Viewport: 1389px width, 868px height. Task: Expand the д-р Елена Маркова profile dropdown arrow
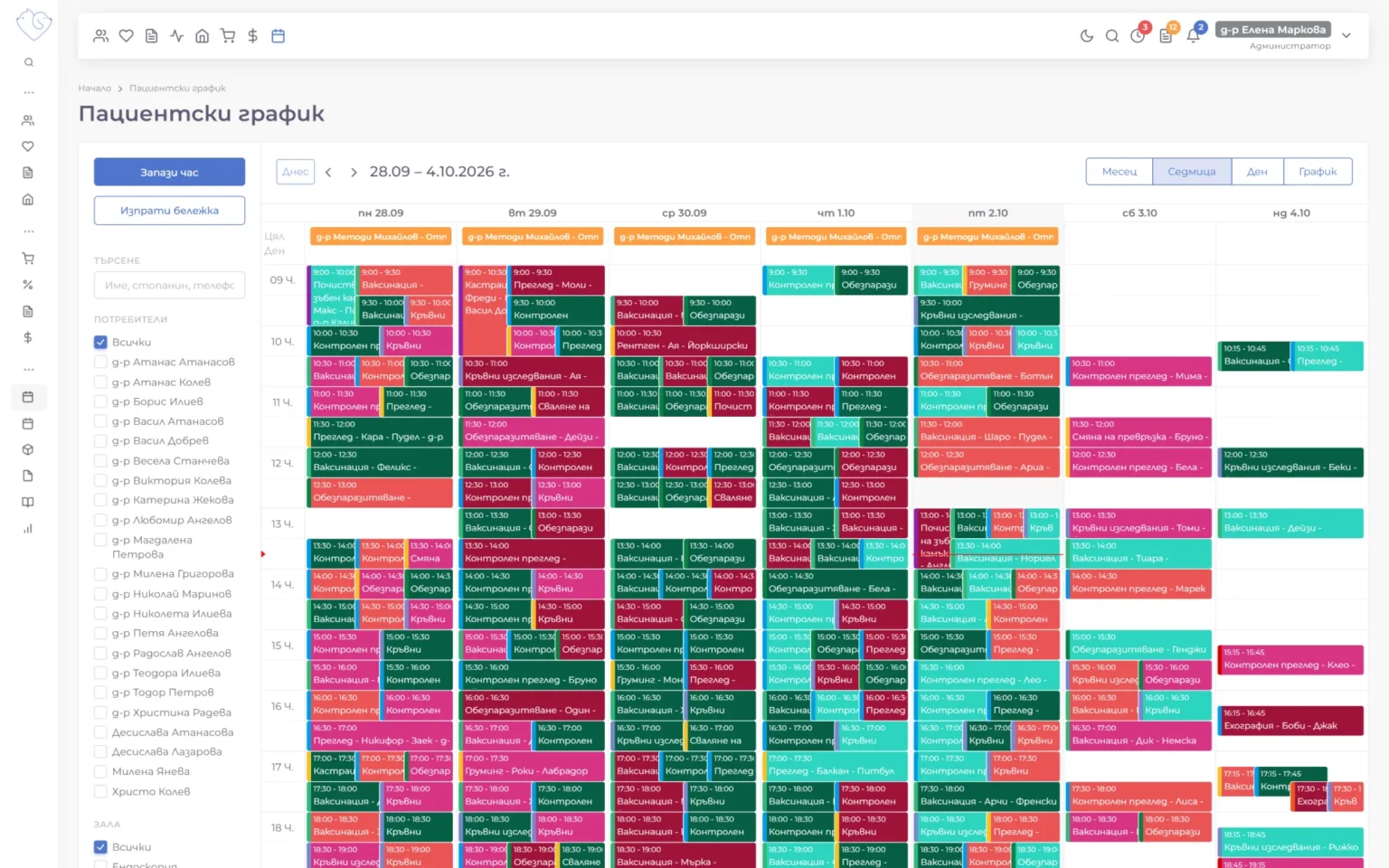point(1346,36)
